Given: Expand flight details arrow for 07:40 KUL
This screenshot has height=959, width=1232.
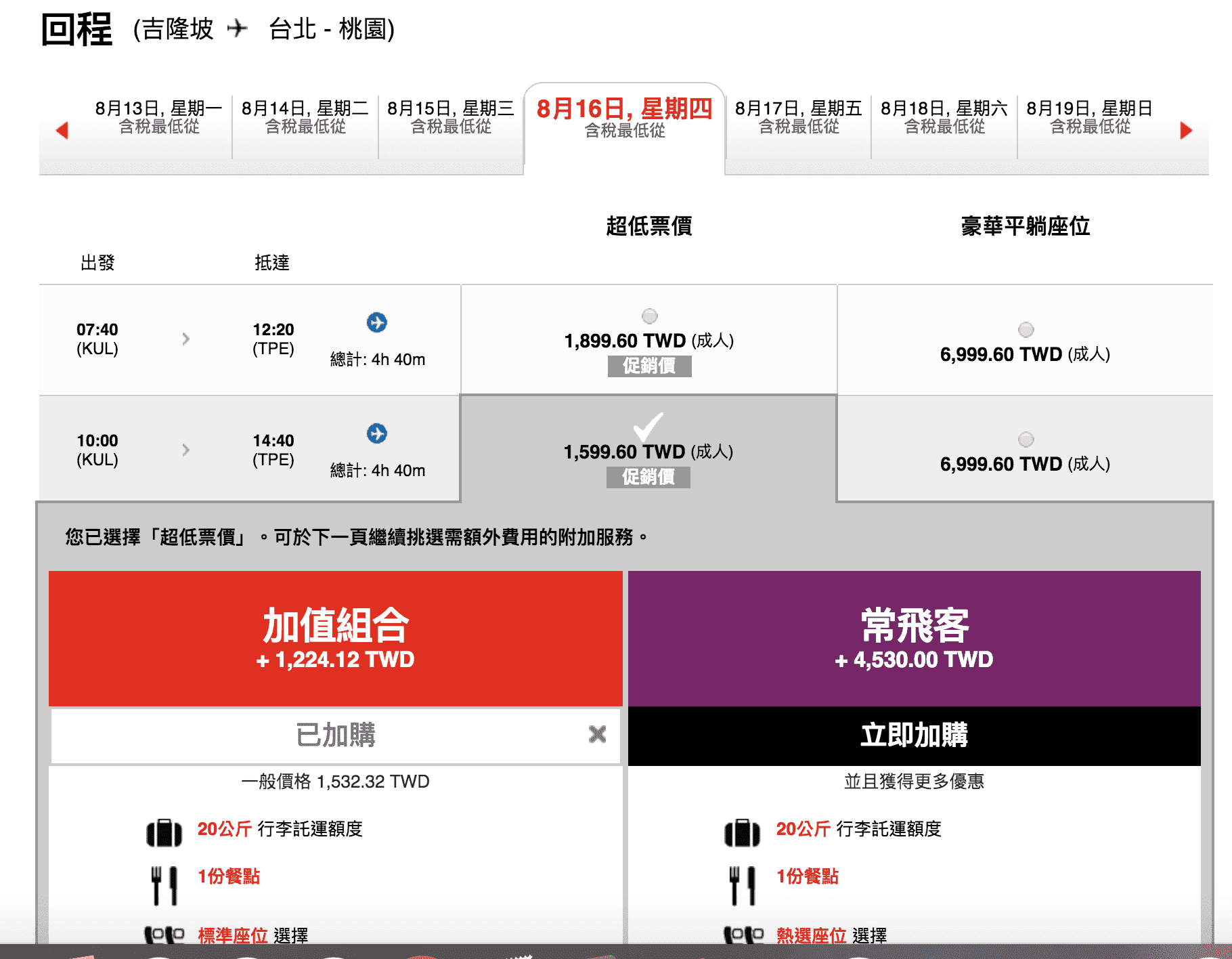Looking at the screenshot, I should point(186,339).
